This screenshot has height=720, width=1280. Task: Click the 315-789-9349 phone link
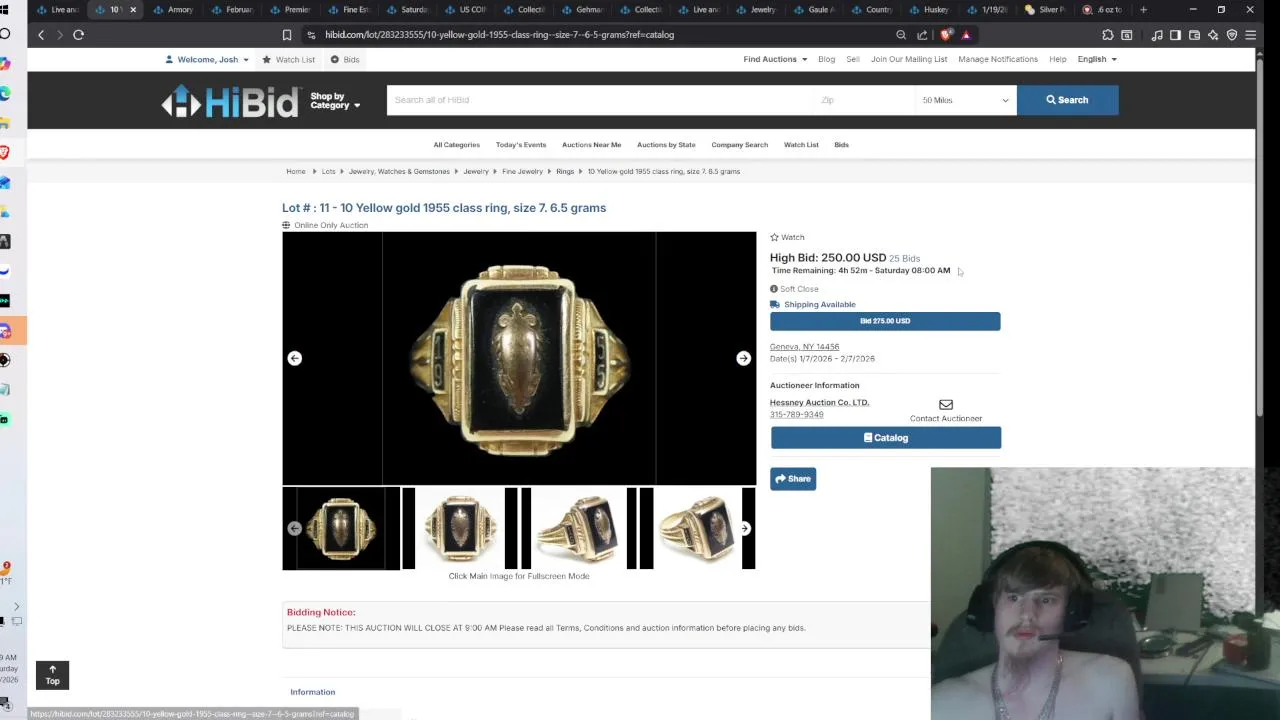(x=796, y=414)
